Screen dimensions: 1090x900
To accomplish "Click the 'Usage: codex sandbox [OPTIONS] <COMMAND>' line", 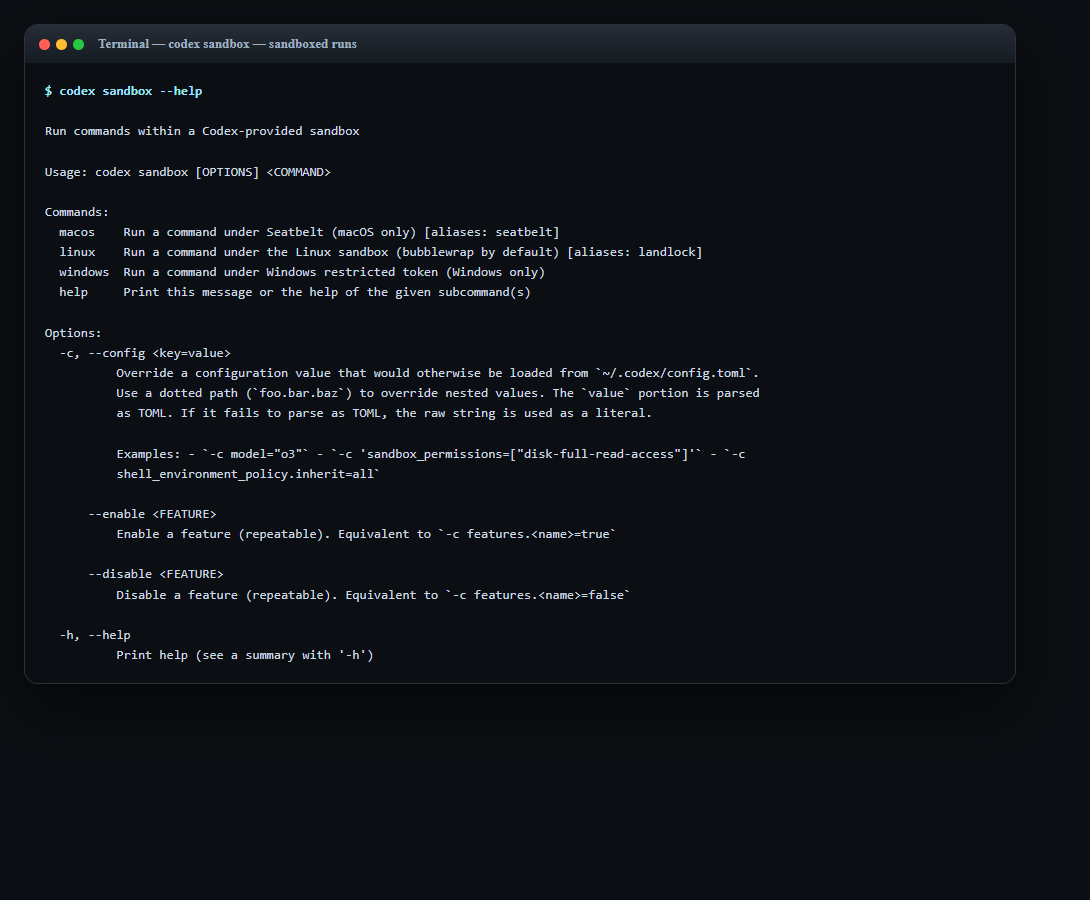I will point(188,172).
